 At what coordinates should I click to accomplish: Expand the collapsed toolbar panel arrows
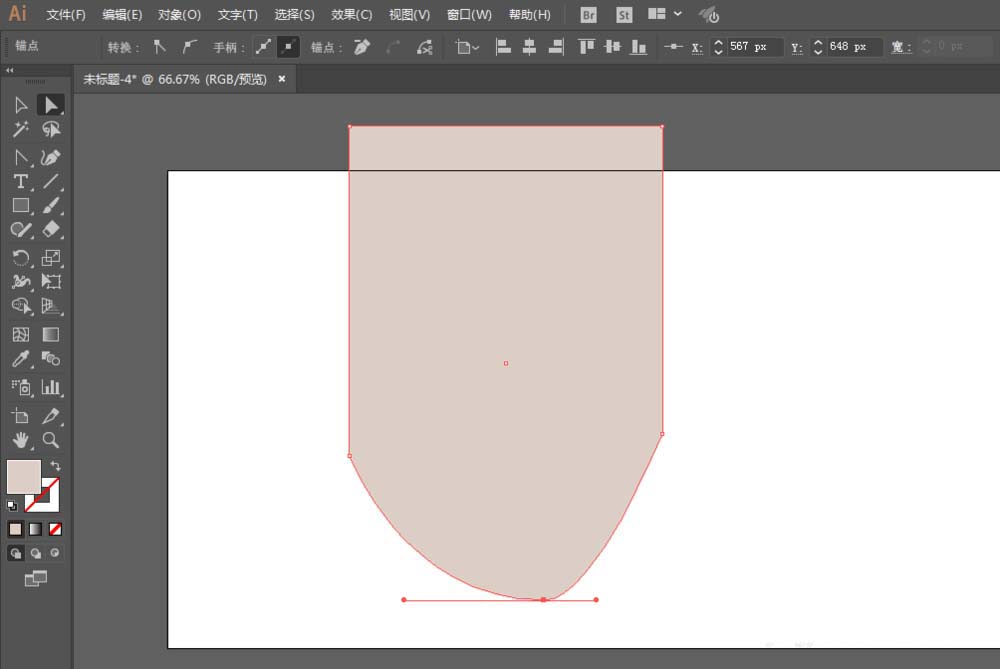click(x=10, y=70)
